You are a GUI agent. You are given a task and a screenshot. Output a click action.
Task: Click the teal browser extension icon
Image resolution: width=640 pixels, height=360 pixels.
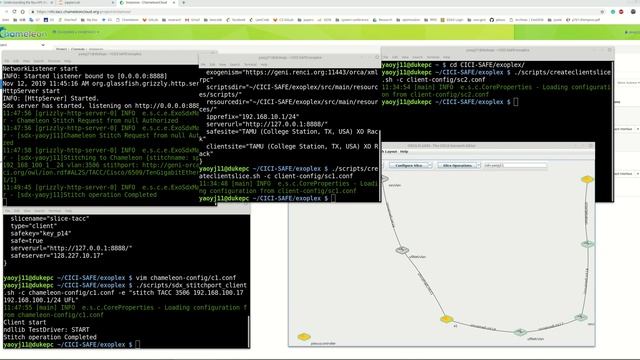613,12
